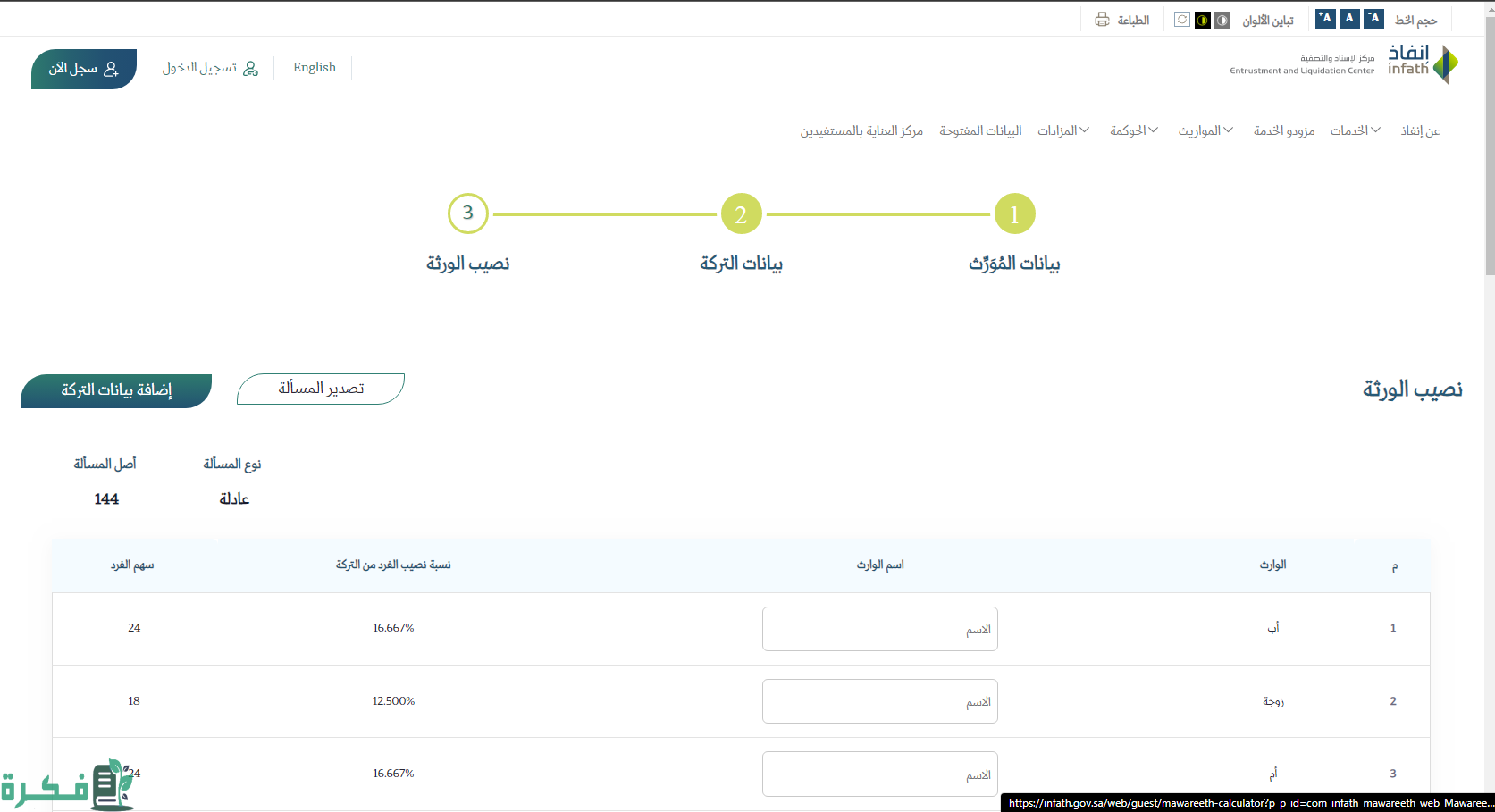This screenshot has height=812, width=1495.
Task: Go to step 1 circle بيانات المورث
Action: pos(1014,214)
